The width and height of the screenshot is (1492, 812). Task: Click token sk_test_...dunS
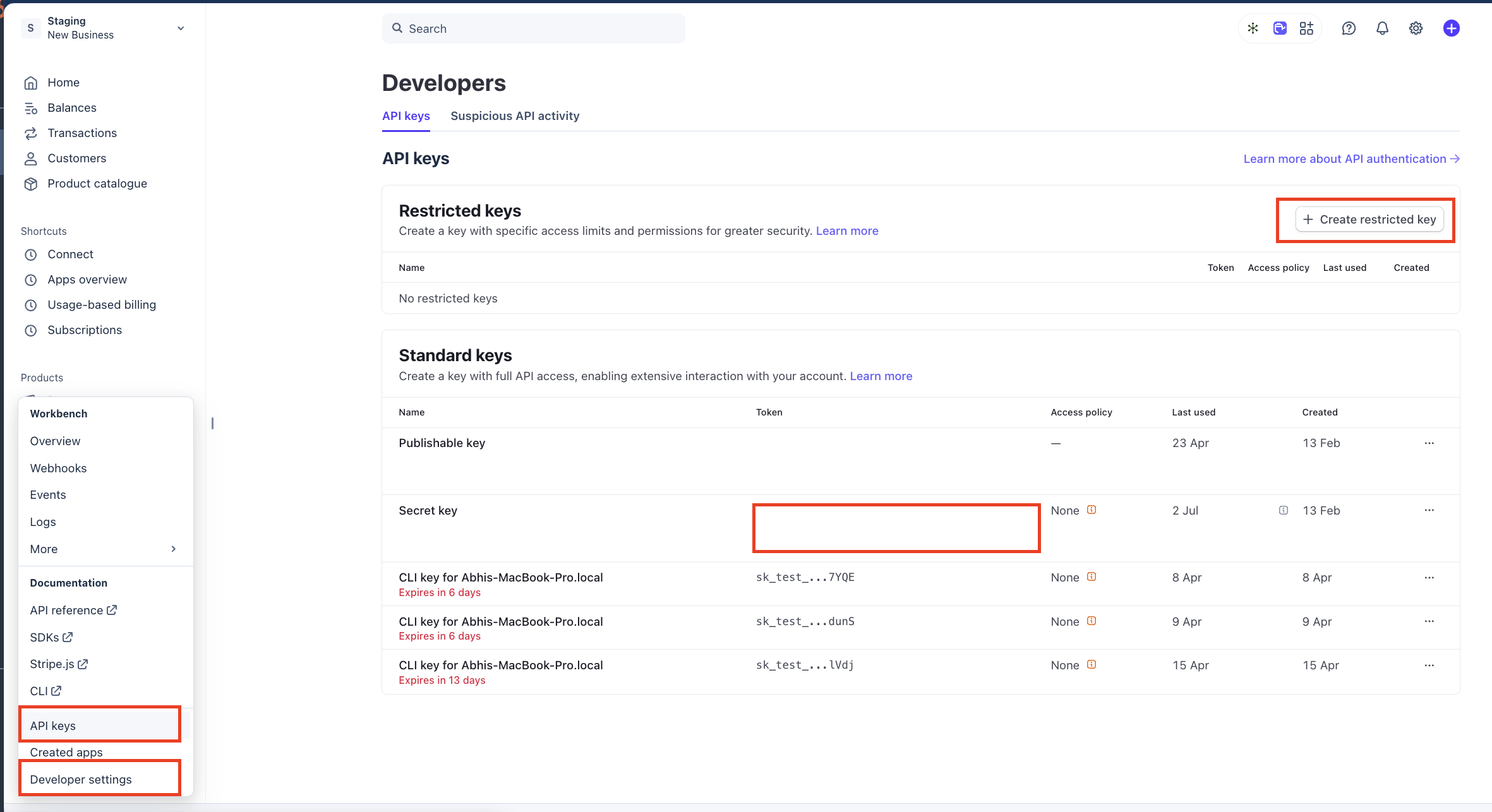pos(805,621)
